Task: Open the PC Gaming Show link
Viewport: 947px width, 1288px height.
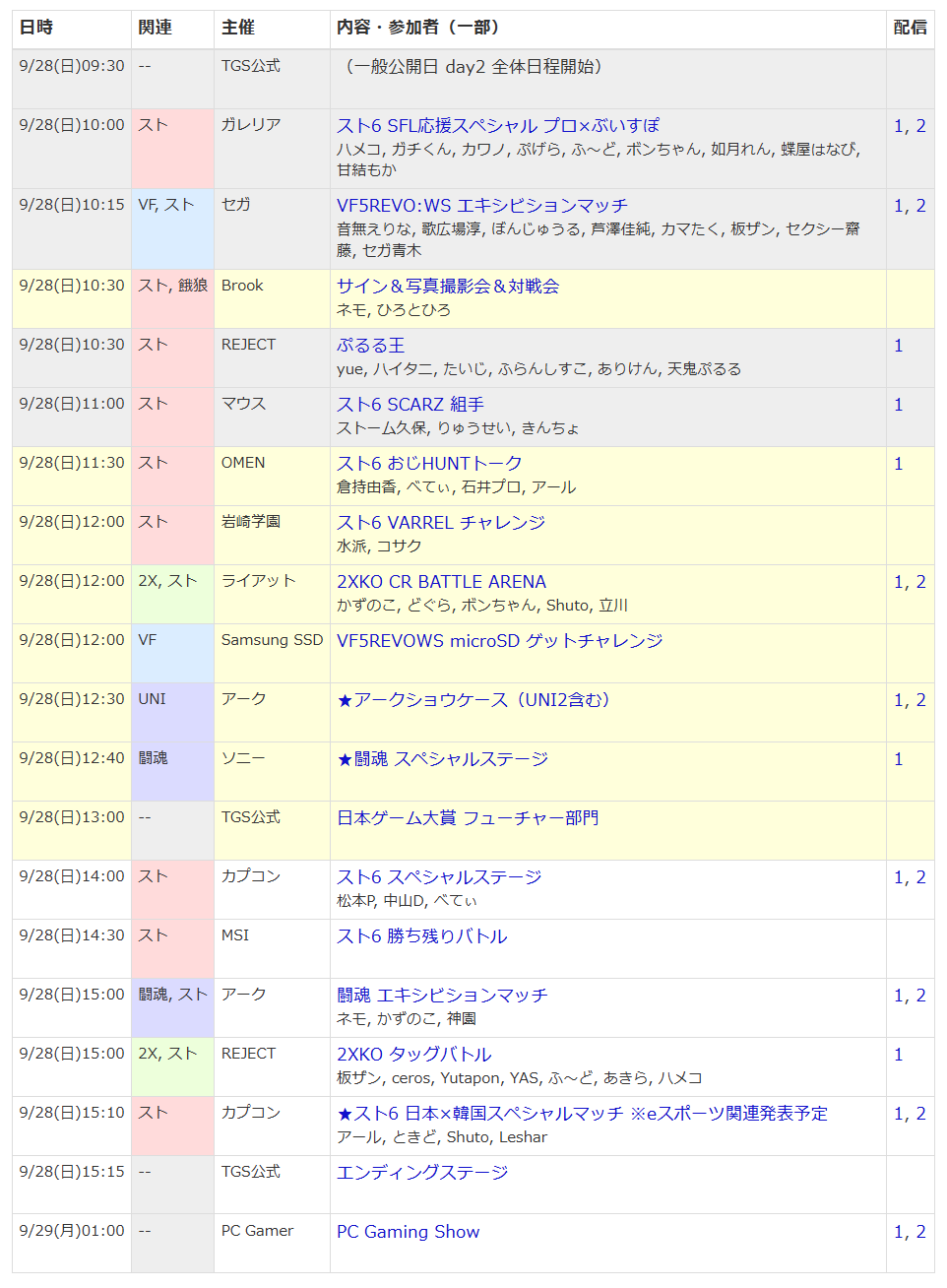Action: pyautogui.click(x=408, y=1232)
